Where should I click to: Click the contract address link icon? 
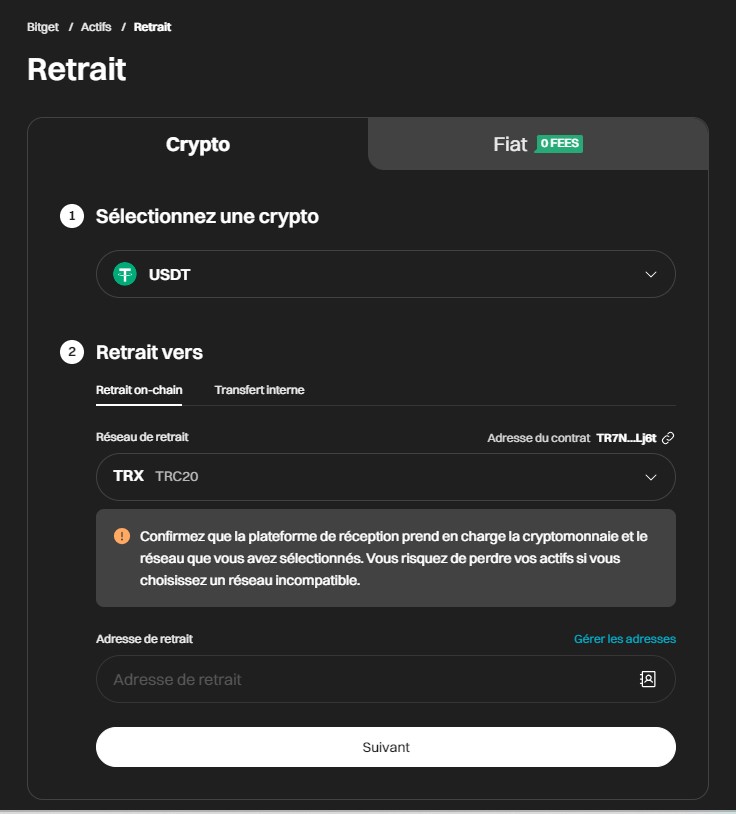pos(667,437)
